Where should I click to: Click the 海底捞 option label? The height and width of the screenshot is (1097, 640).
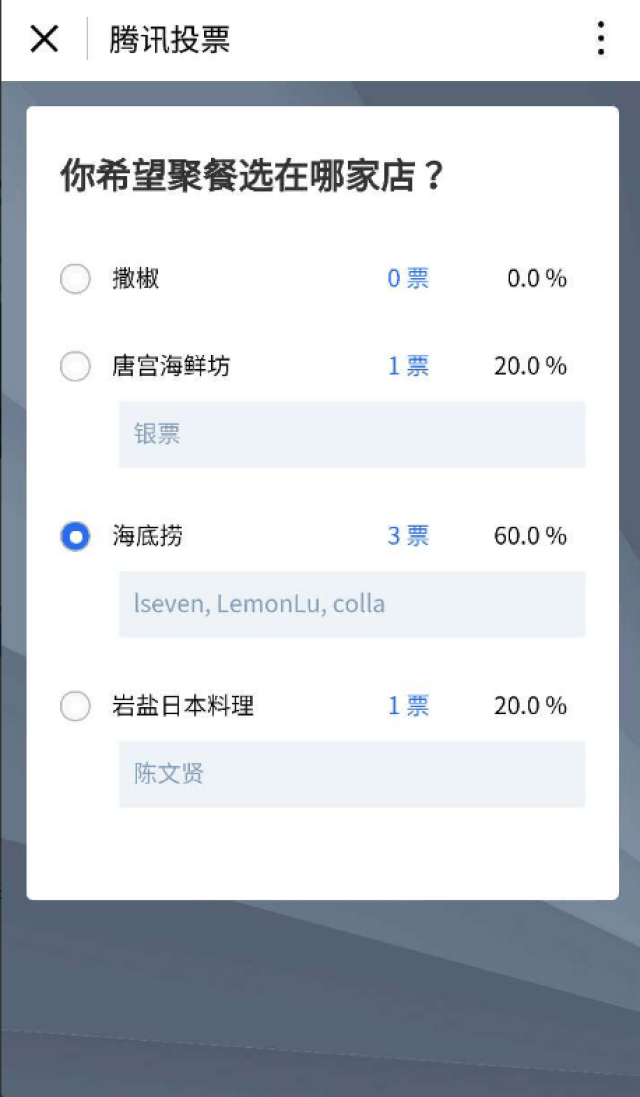point(148,536)
